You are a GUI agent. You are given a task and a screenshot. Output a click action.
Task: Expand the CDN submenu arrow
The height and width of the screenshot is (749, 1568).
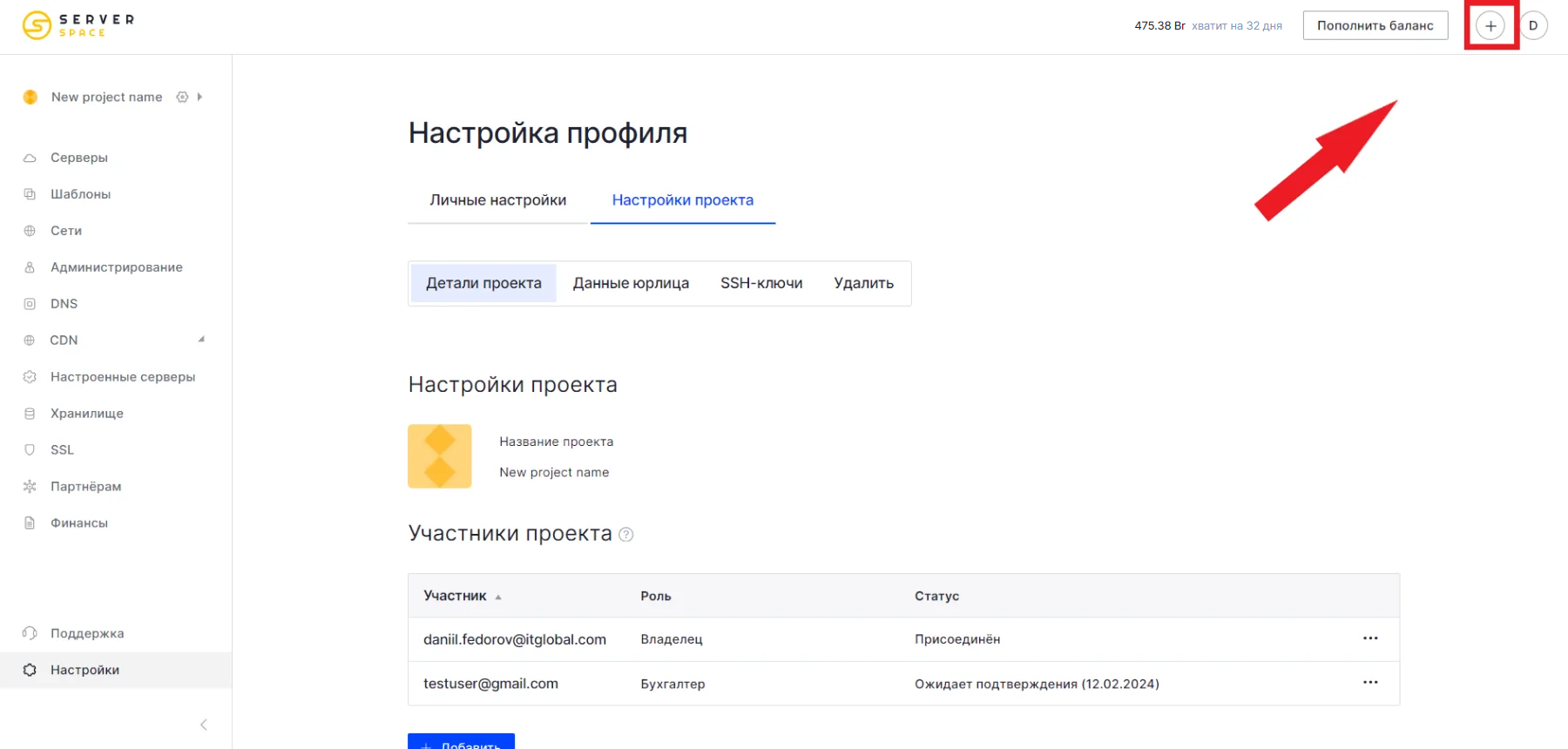(x=201, y=340)
